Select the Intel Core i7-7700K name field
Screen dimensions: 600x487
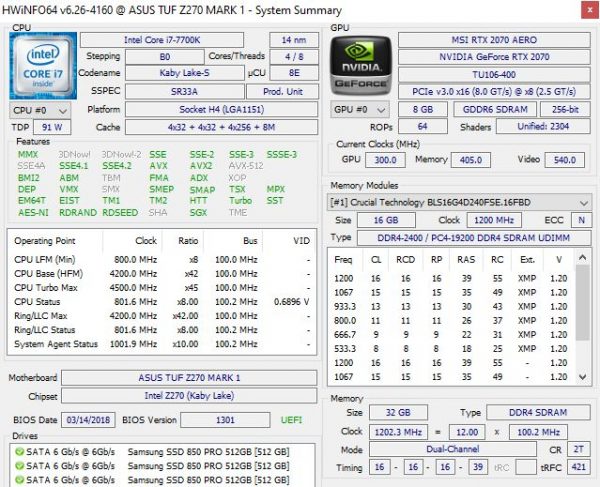[x=162, y=40]
